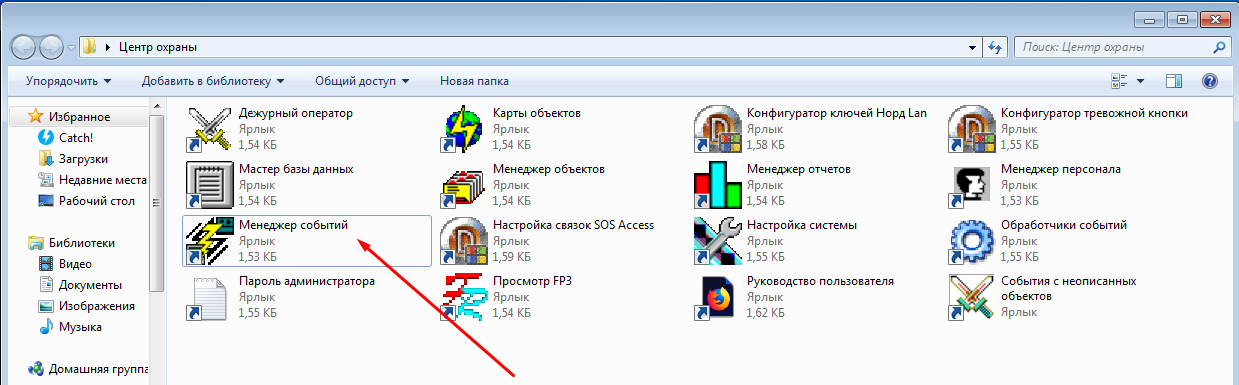Viewport: 1239px width, 385px height.
Task: Select the Мастер базы данных icon
Action: click(210, 185)
